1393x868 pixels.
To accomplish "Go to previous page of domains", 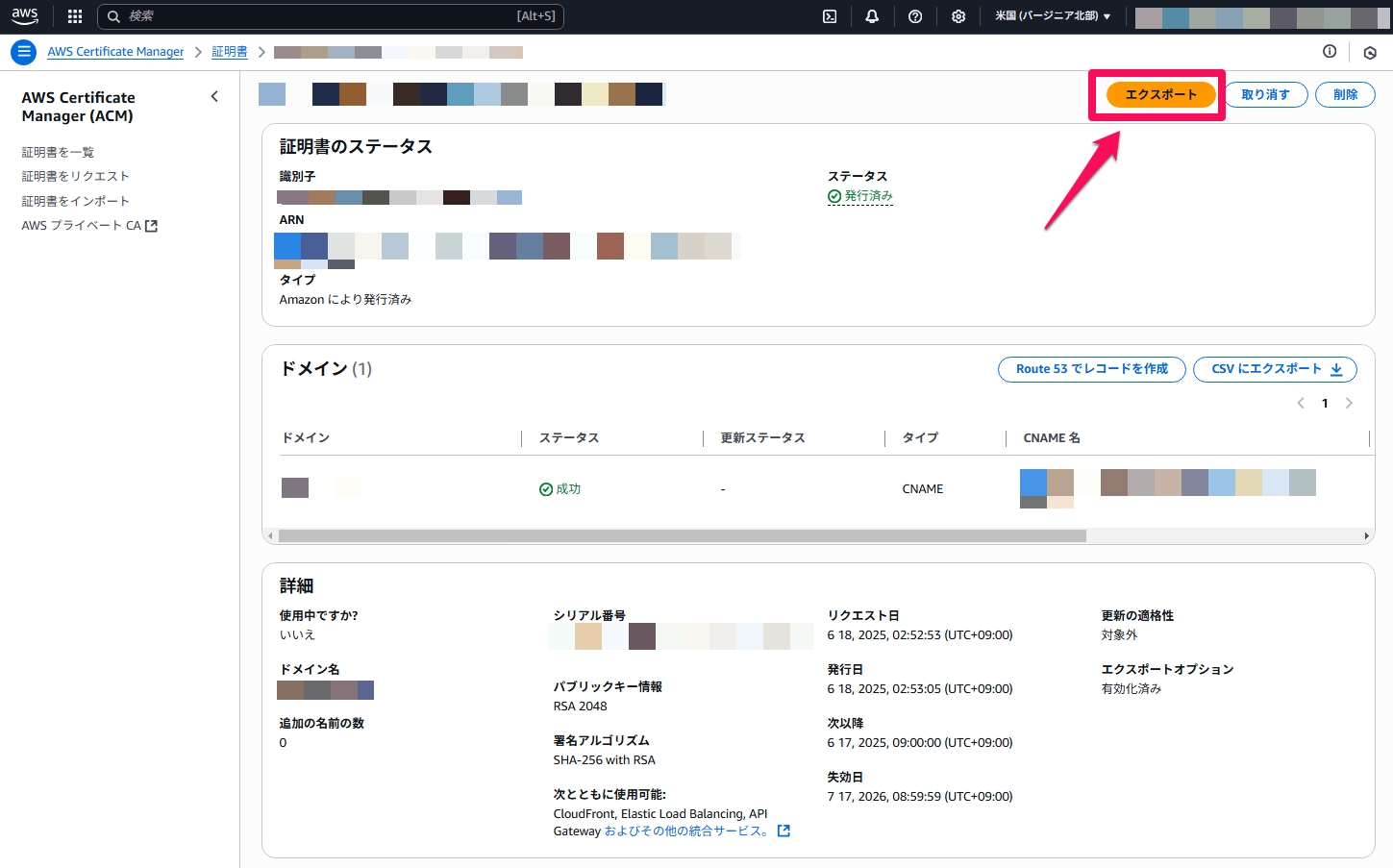I will click(1301, 403).
